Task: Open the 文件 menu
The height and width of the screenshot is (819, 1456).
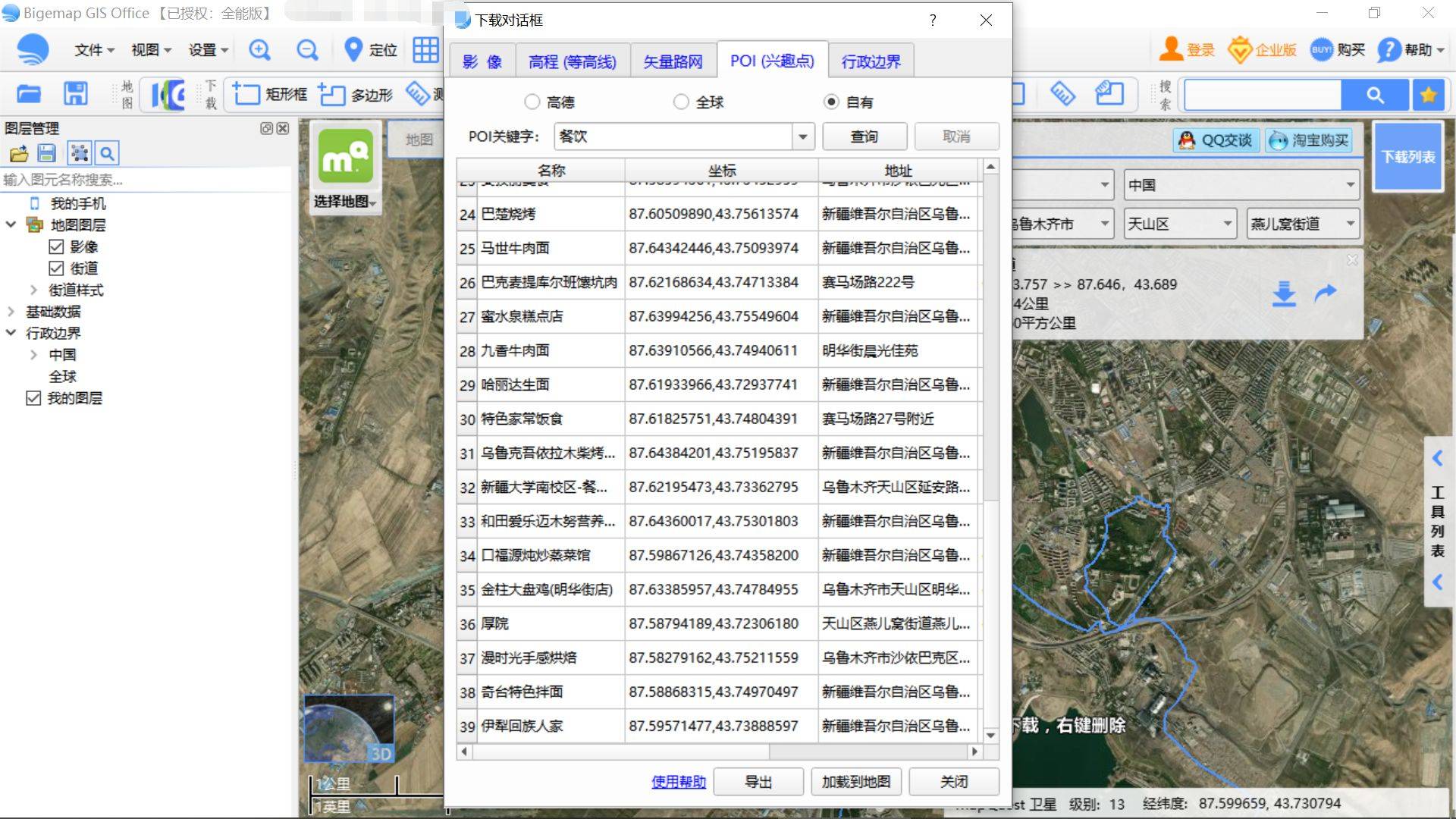Action: click(94, 50)
